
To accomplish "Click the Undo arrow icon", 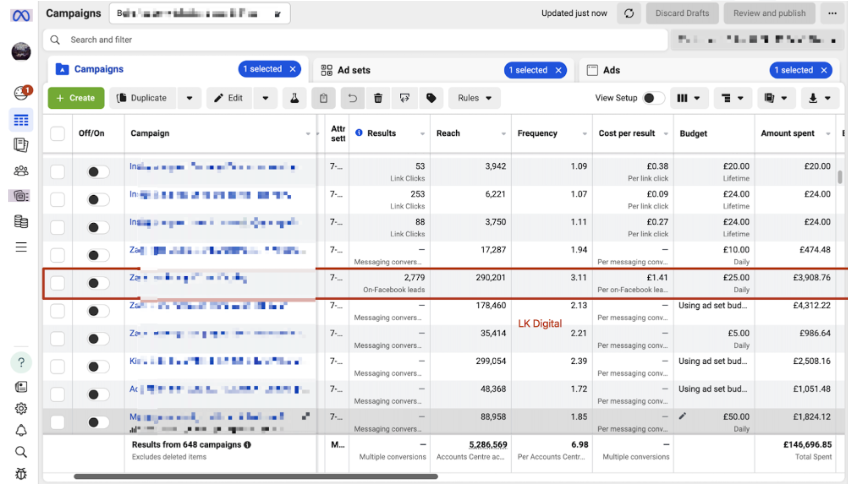I will click(352, 98).
